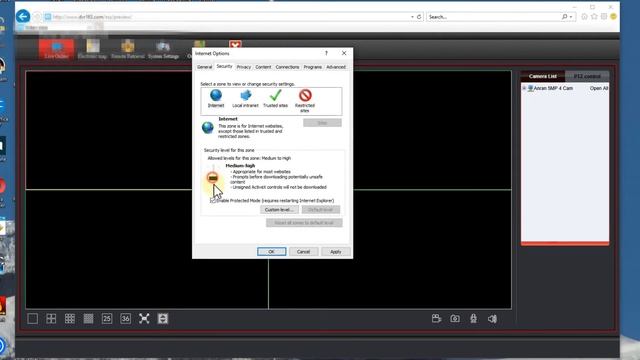Open the browser home icon

pos(584,17)
